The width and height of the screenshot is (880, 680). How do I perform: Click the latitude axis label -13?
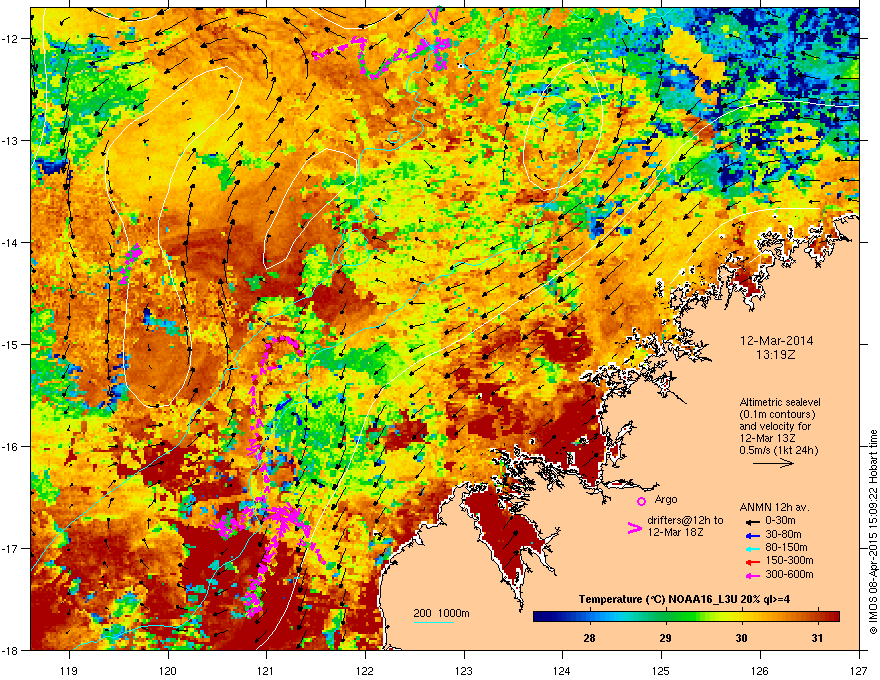point(11,140)
